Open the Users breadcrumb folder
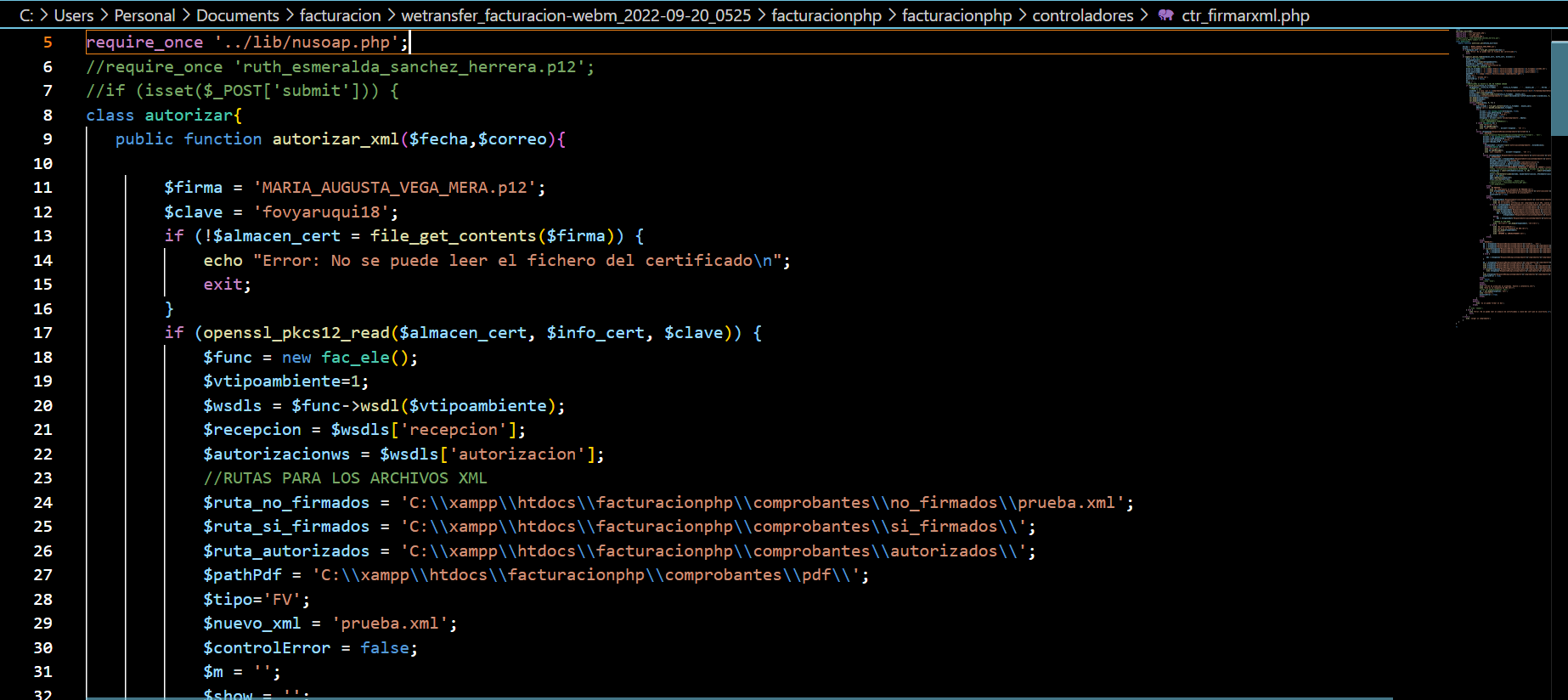Screen dimensions: 1568x700 tap(74, 15)
